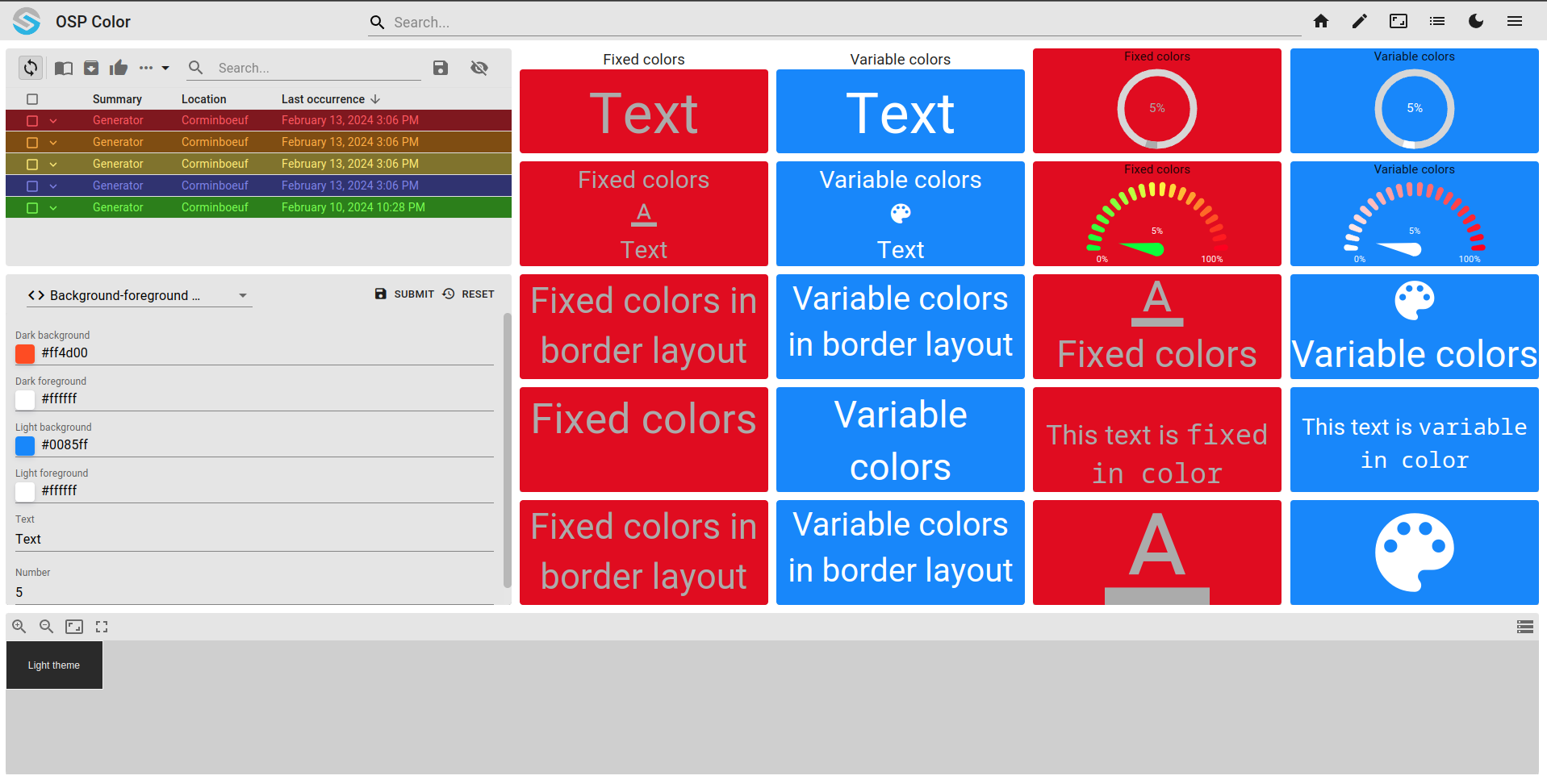Check the red Generator row checkbox
Screen dimensions: 1547x784
coord(32,120)
